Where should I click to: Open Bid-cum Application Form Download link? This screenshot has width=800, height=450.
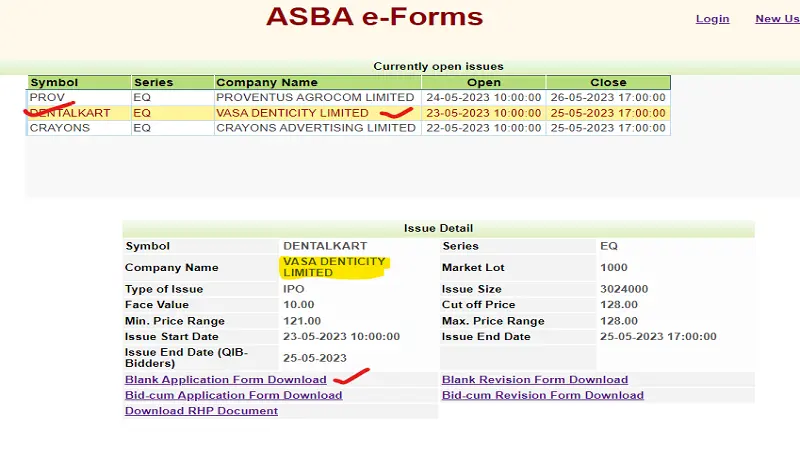point(233,395)
